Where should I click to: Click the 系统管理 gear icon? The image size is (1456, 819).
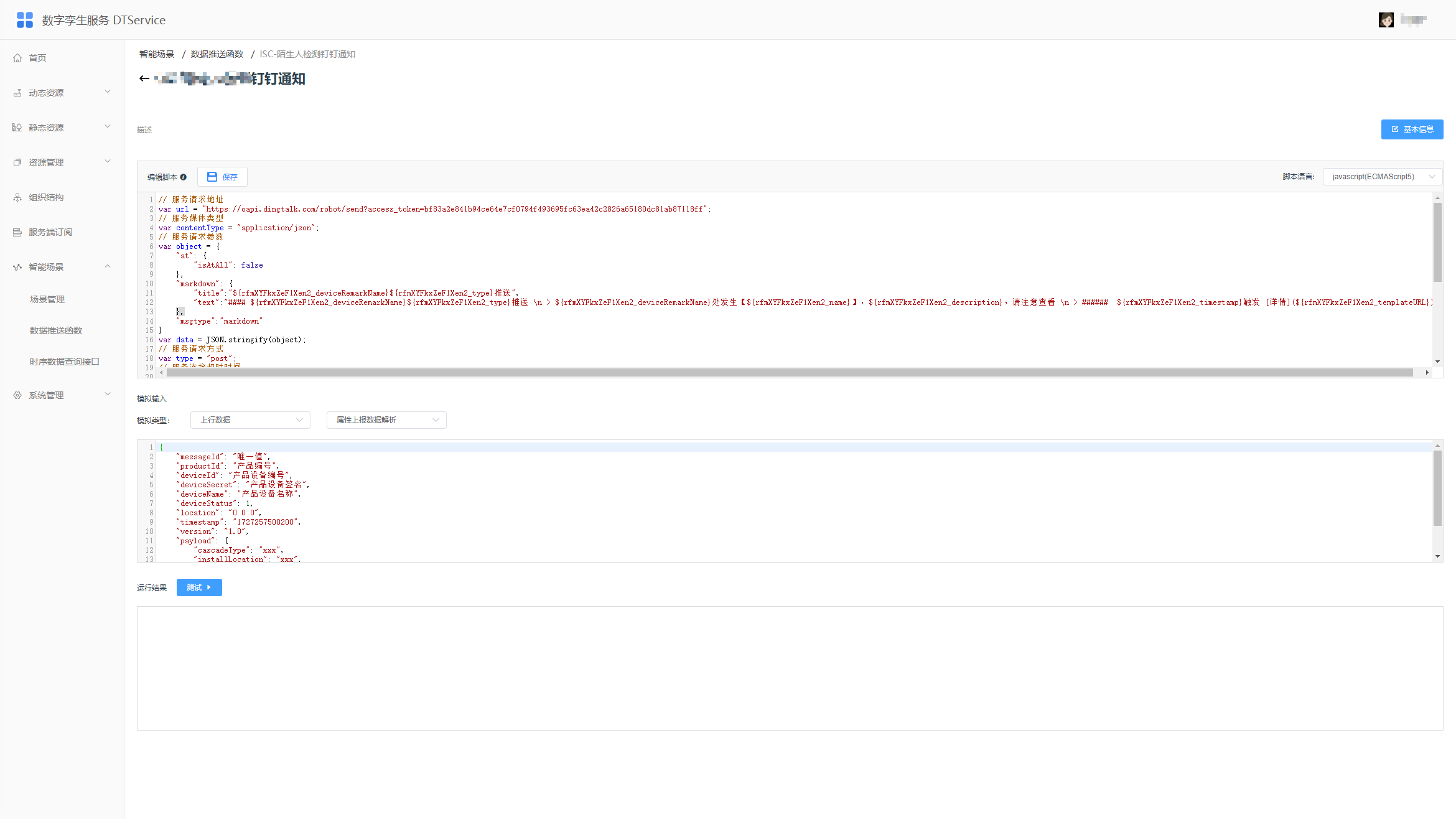[x=17, y=395]
